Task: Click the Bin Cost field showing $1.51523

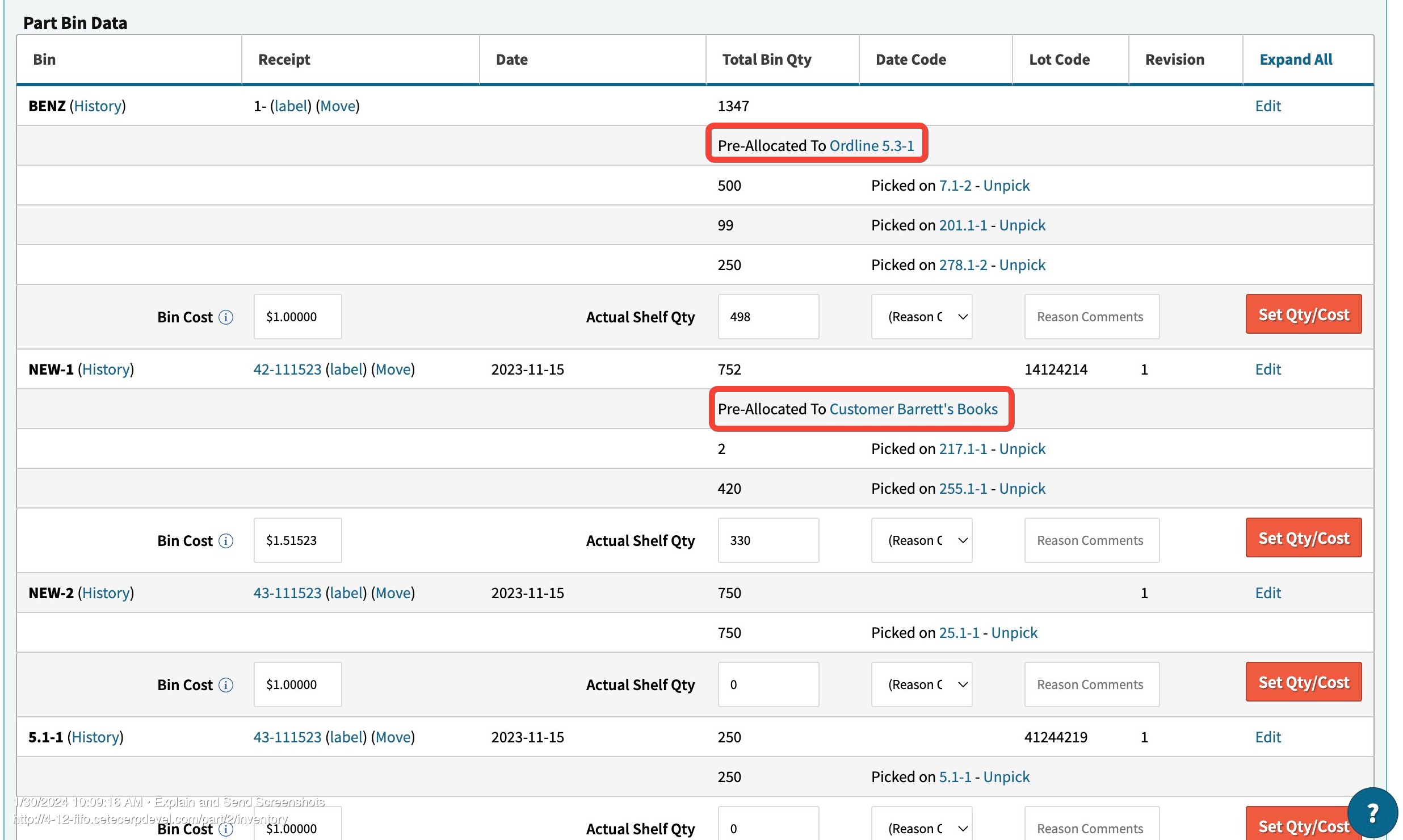Action: 297,540
